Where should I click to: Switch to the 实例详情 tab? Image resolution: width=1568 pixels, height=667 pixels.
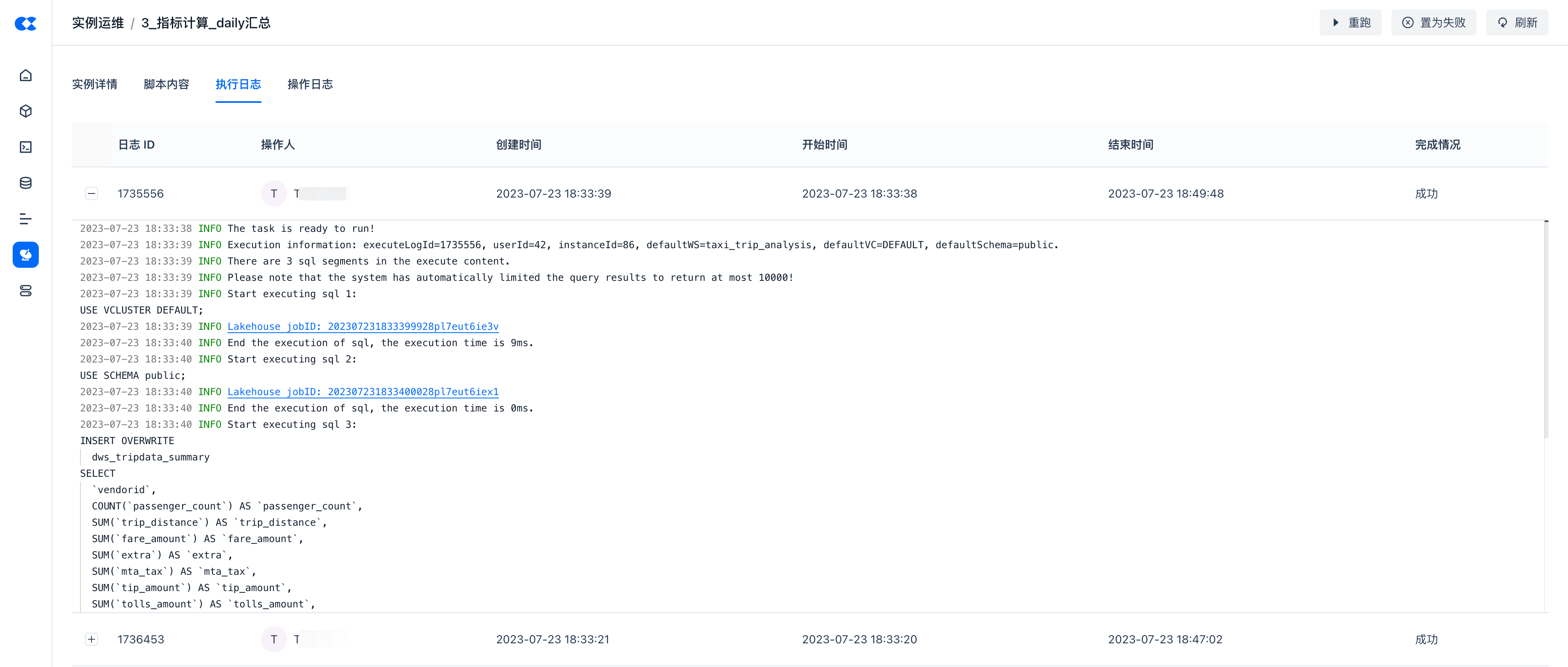[94, 84]
